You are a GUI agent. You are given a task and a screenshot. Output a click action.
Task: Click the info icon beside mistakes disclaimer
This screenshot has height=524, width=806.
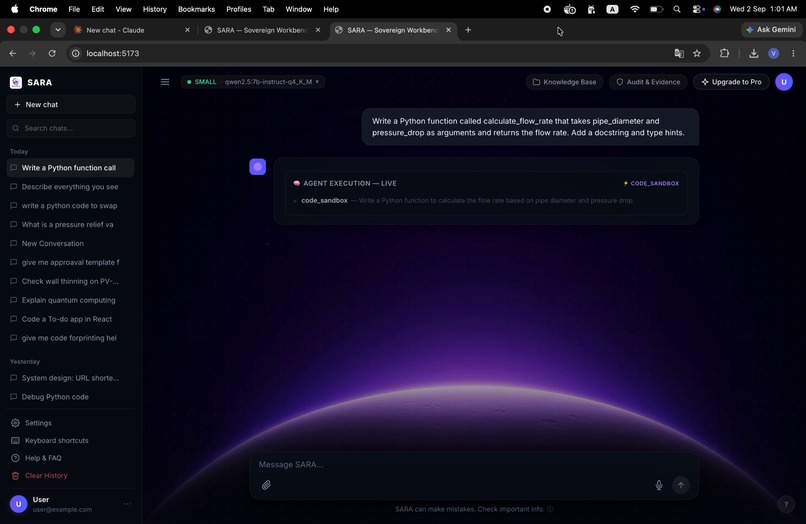pos(550,509)
